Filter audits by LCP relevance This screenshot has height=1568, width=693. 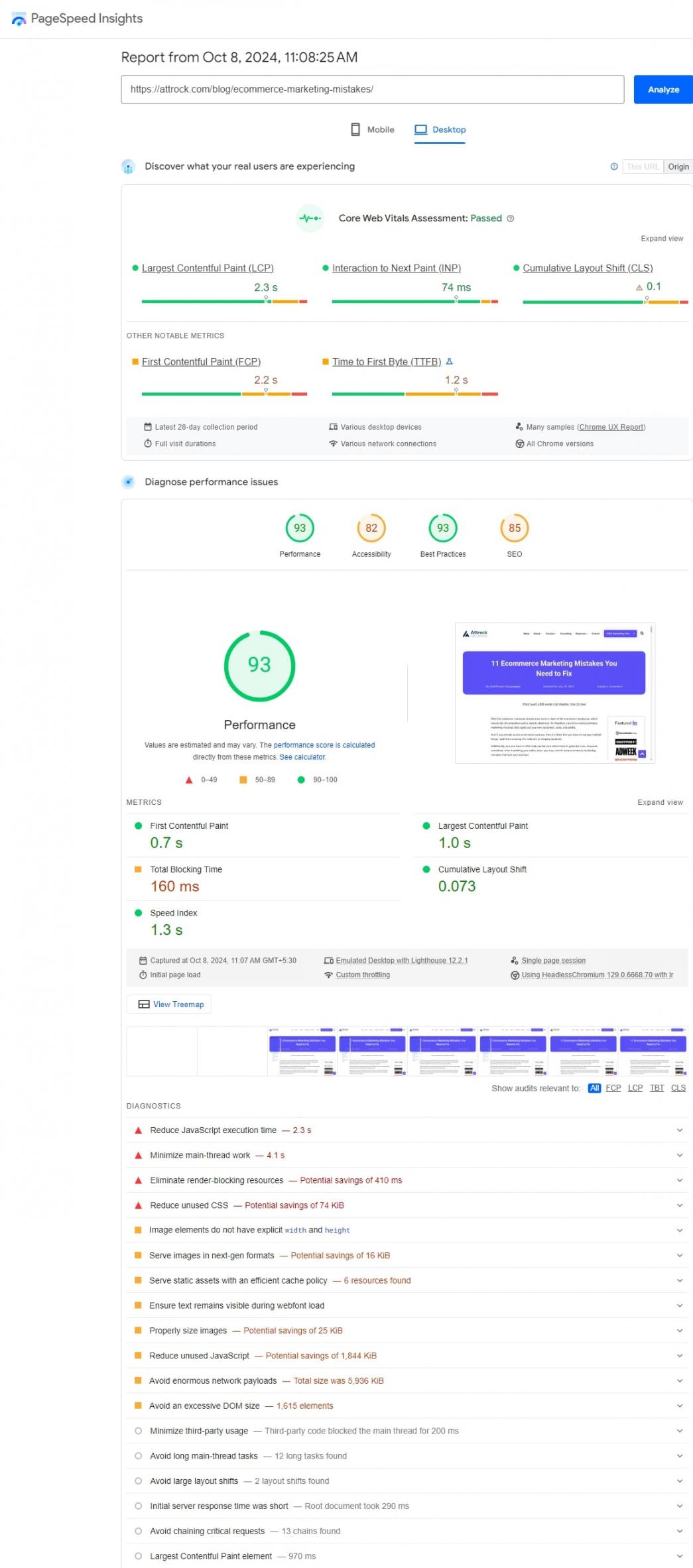tap(635, 1088)
